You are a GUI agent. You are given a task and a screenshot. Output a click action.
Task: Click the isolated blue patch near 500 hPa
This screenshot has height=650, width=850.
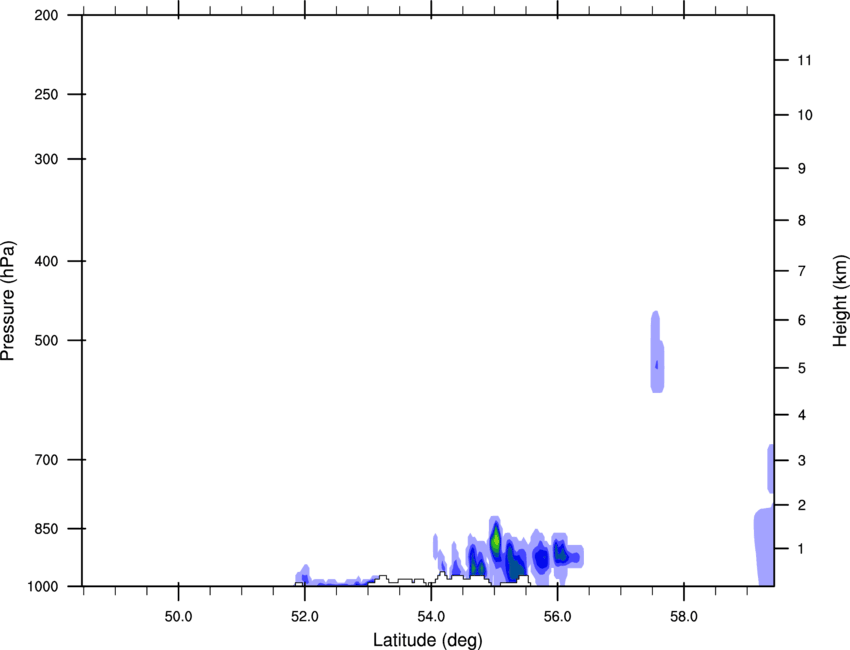tap(657, 352)
